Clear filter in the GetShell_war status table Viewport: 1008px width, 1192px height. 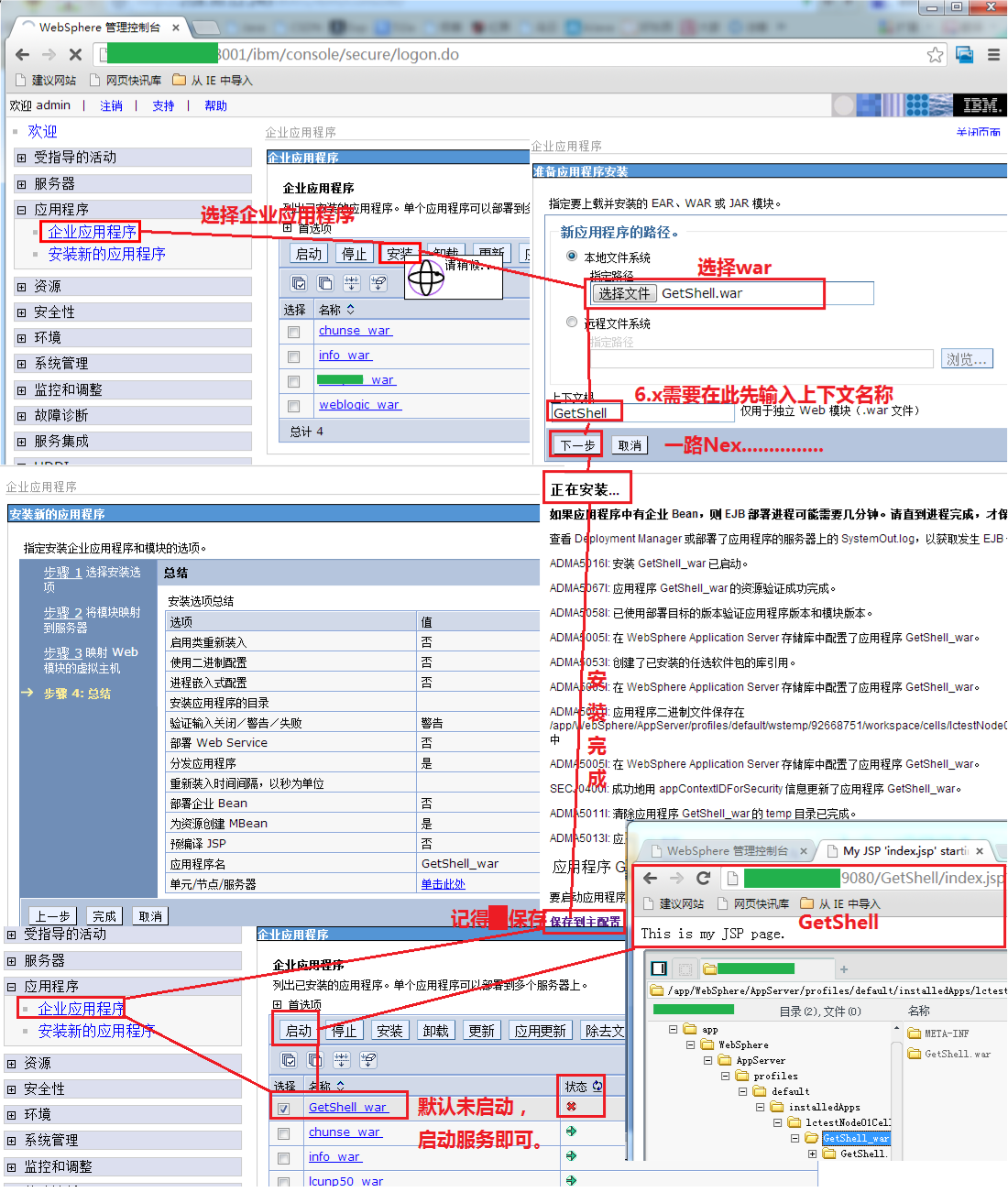(368, 1060)
